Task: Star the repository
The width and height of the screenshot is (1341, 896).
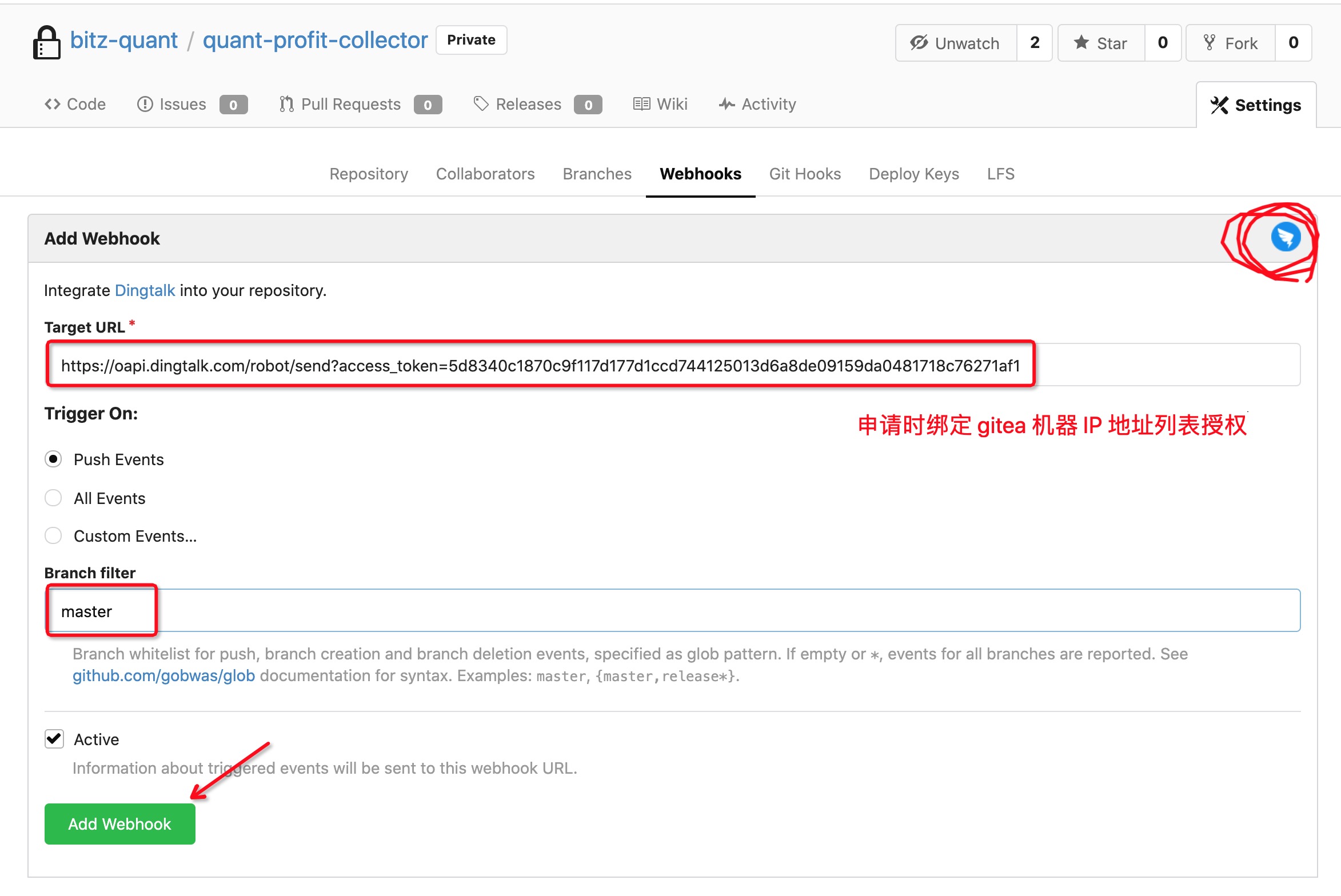Action: click(1101, 43)
